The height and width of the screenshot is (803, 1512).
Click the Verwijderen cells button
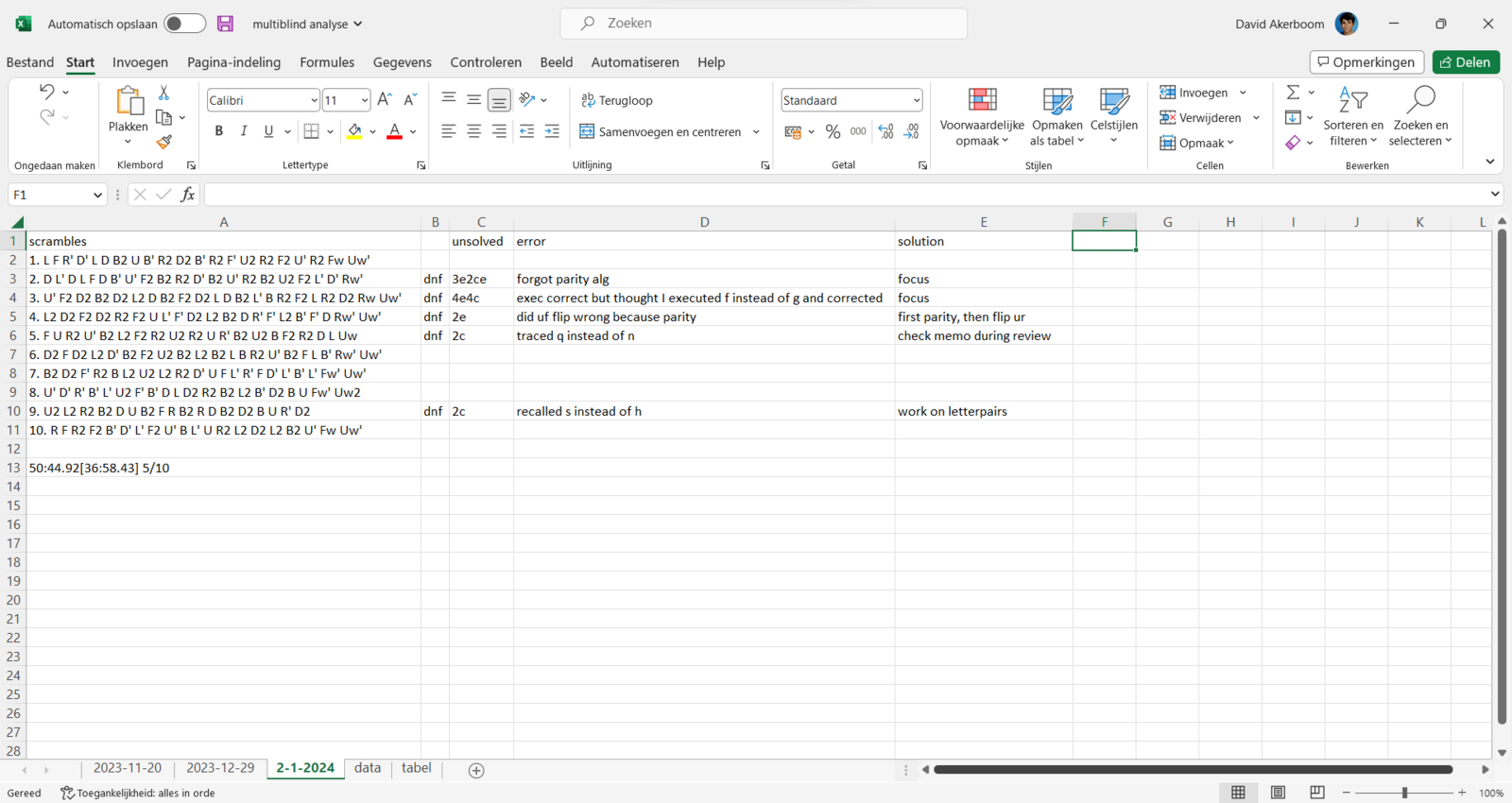[x=1201, y=118]
